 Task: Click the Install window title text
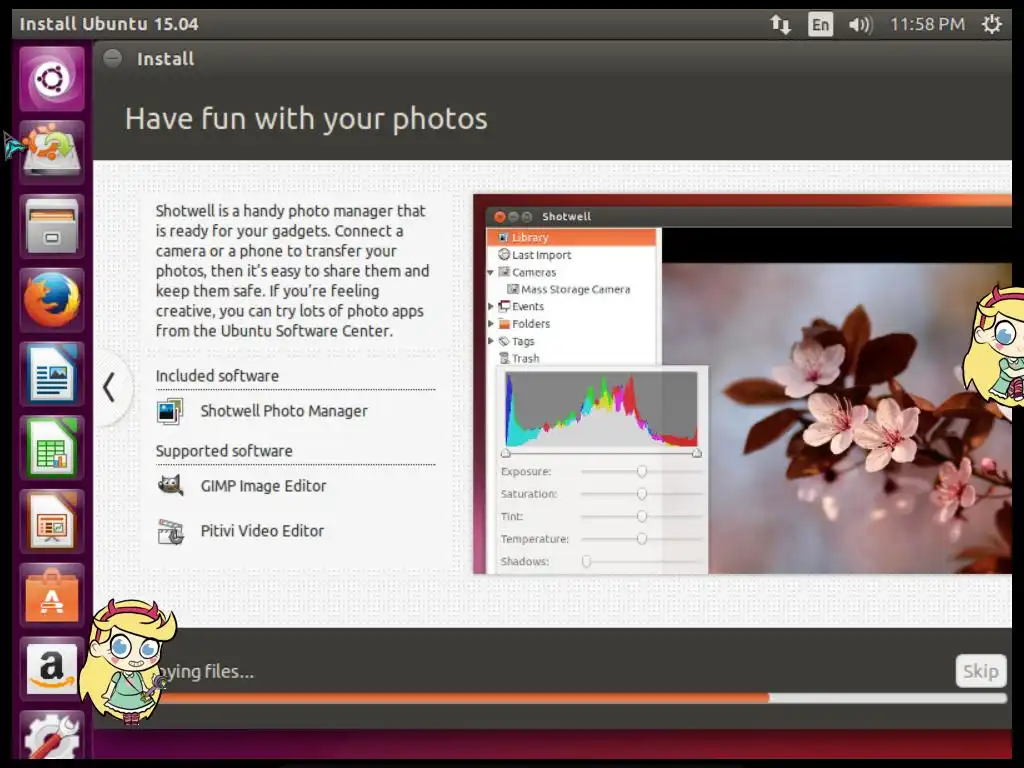pos(165,59)
